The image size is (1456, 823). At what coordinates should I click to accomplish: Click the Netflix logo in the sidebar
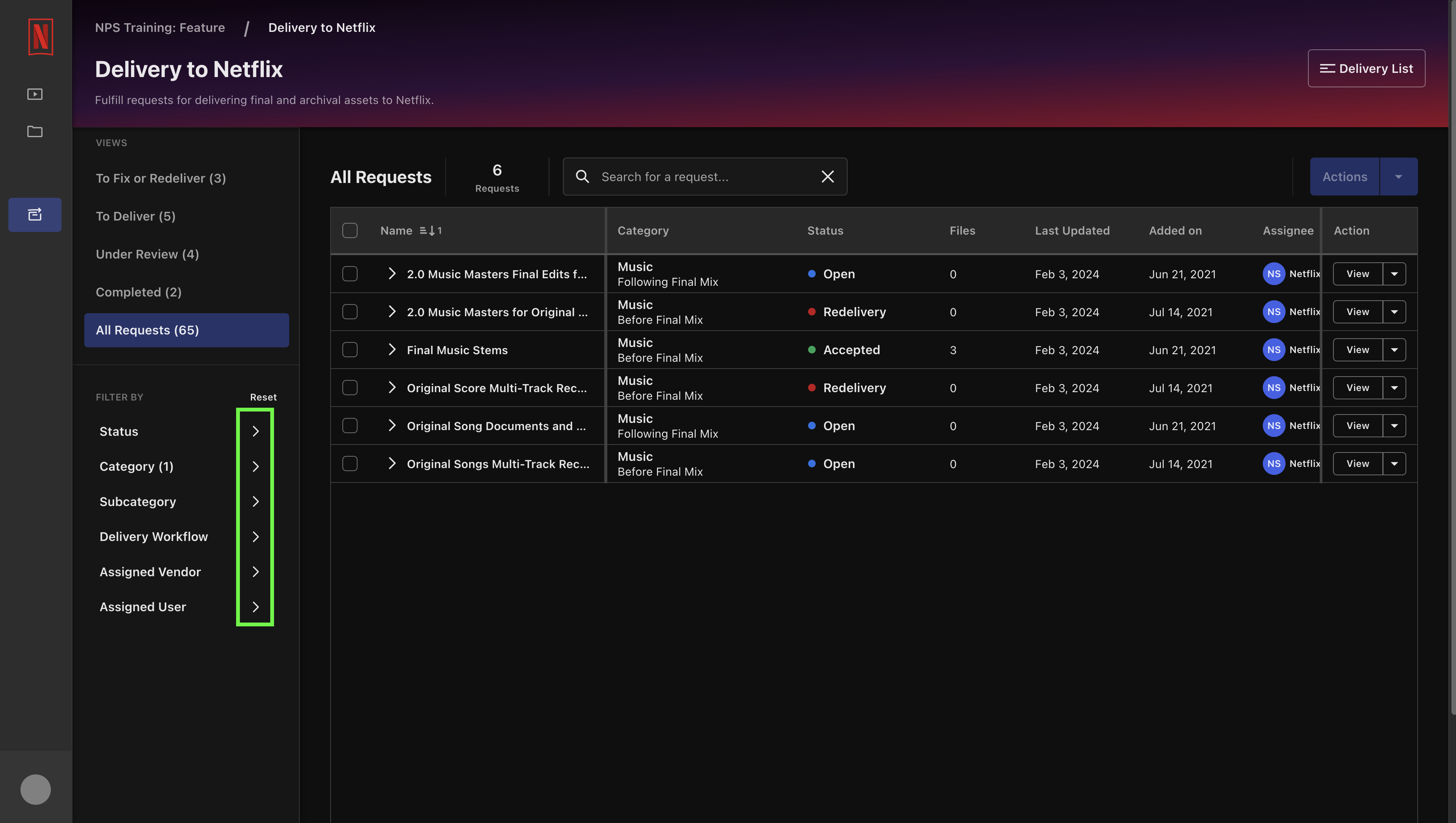click(x=40, y=37)
